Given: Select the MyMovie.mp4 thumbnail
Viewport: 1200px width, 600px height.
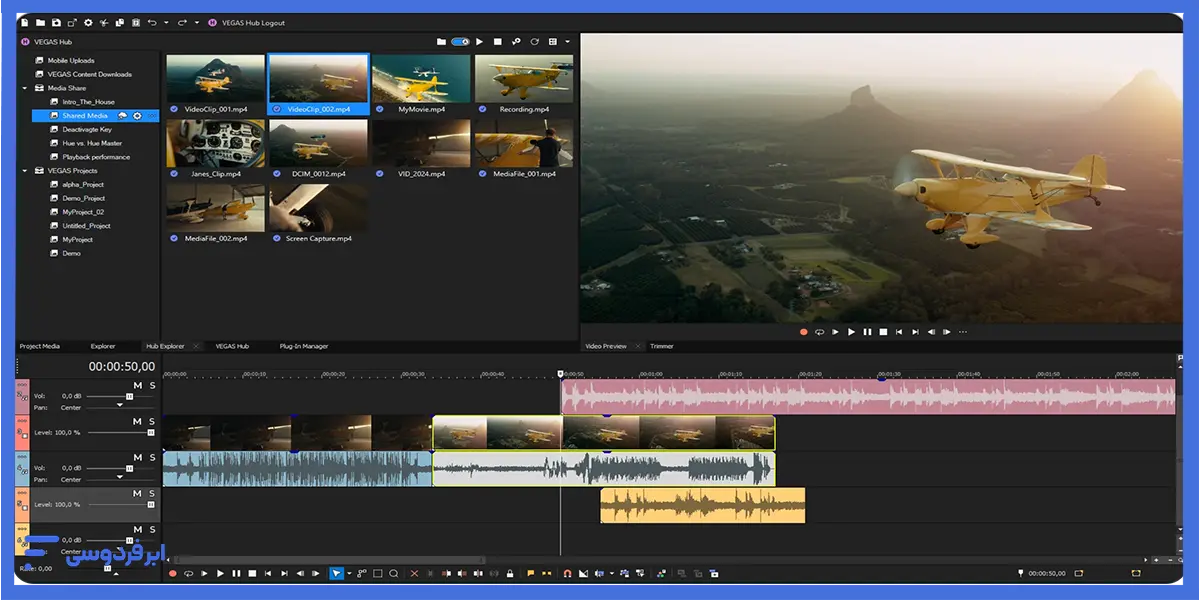Looking at the screenshot, I should point(421,78).
